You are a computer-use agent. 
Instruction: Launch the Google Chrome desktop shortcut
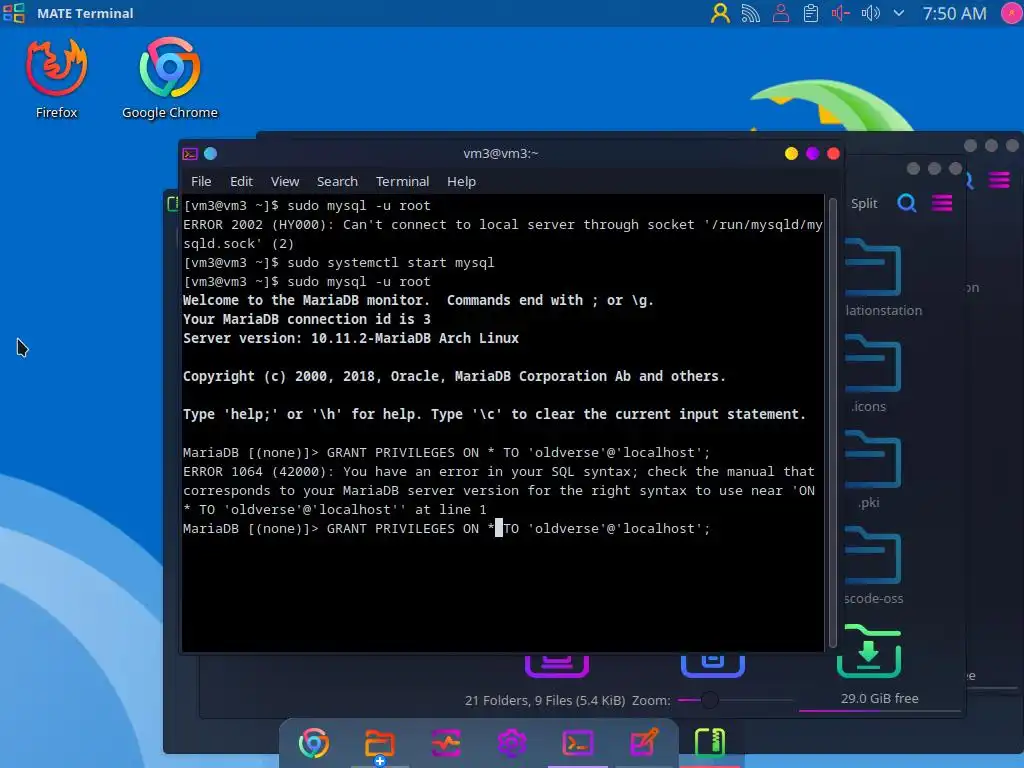coord(170,78)
